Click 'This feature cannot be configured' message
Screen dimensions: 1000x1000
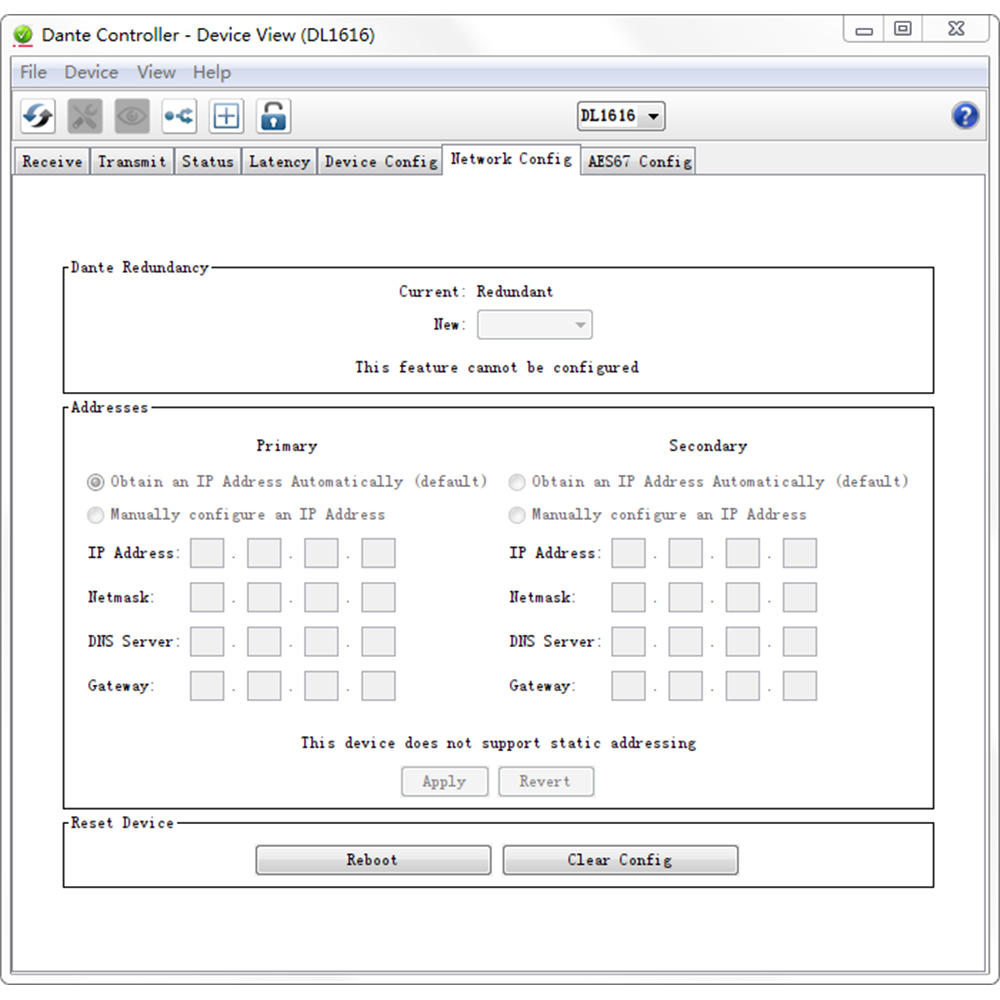coord(497,367)
